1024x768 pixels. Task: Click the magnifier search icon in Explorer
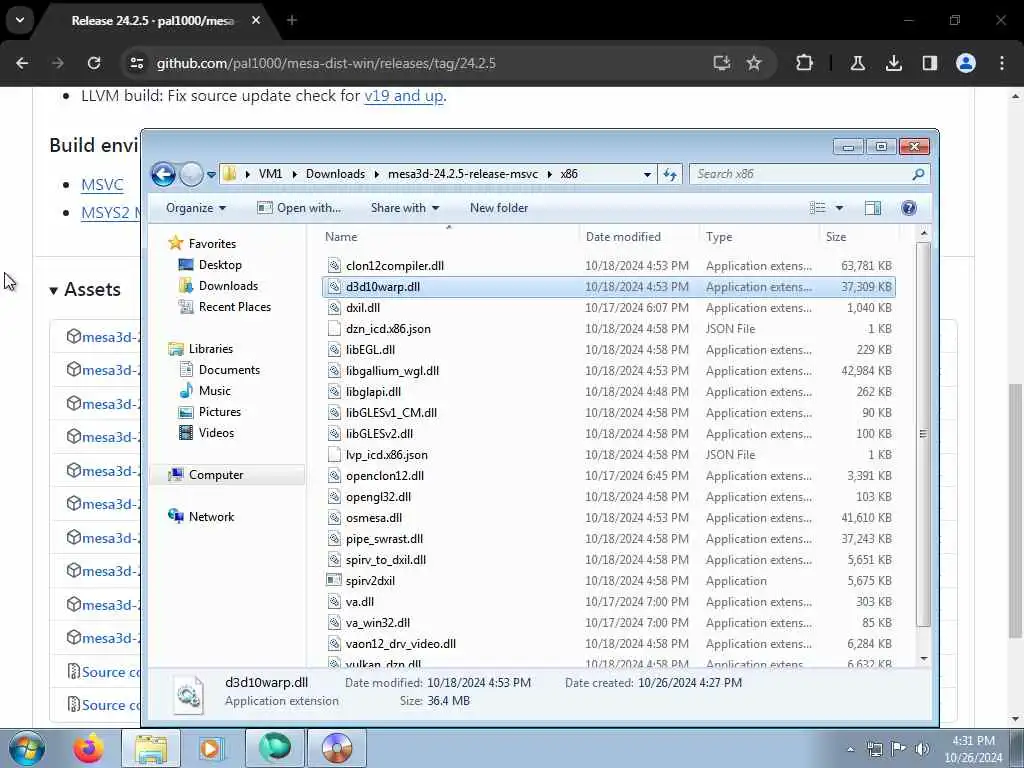pos(918,174)
